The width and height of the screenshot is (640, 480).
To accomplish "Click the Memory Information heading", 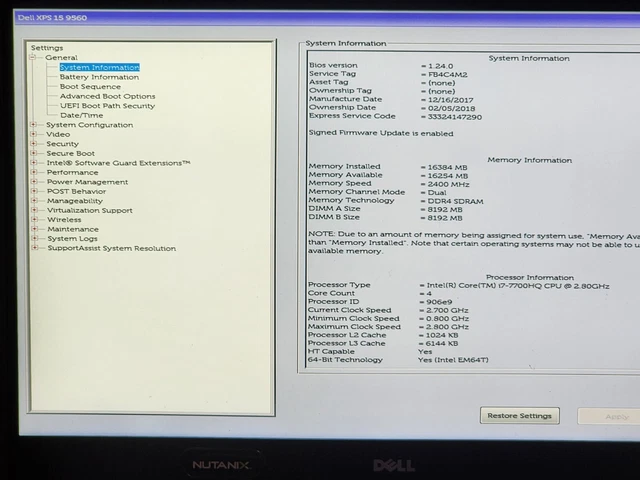I will 529,160.
